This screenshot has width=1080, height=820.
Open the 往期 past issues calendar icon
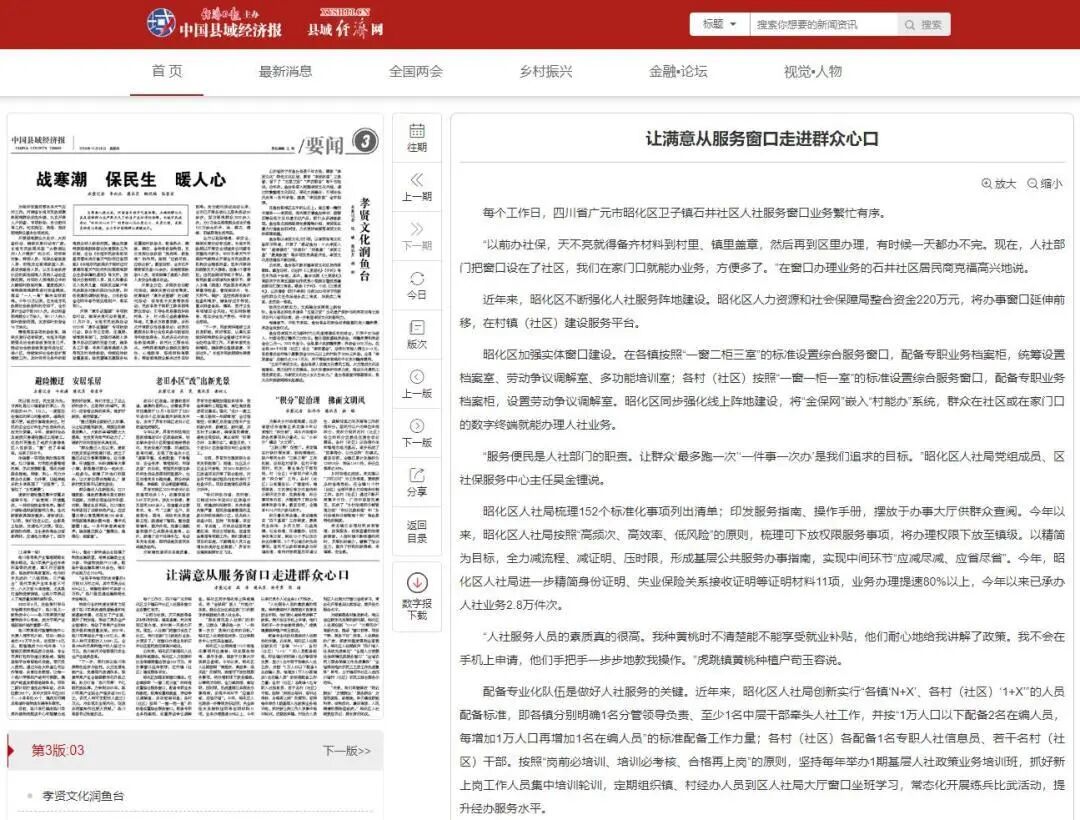[417, 138]
